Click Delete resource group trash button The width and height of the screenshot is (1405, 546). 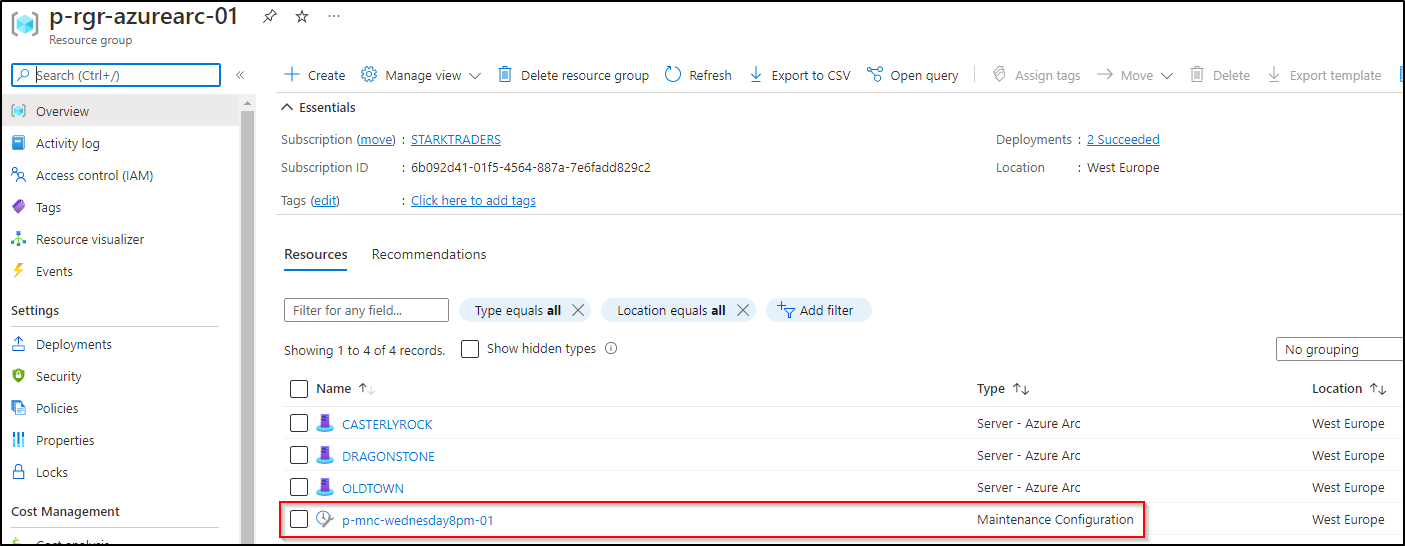point(574,75)
